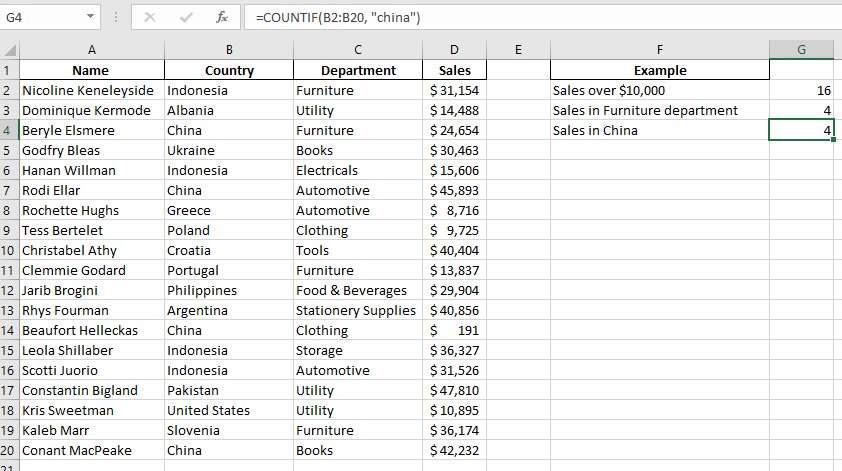Click inside the Name Box showing G4
Screen dimensions: 842x471
45,17
